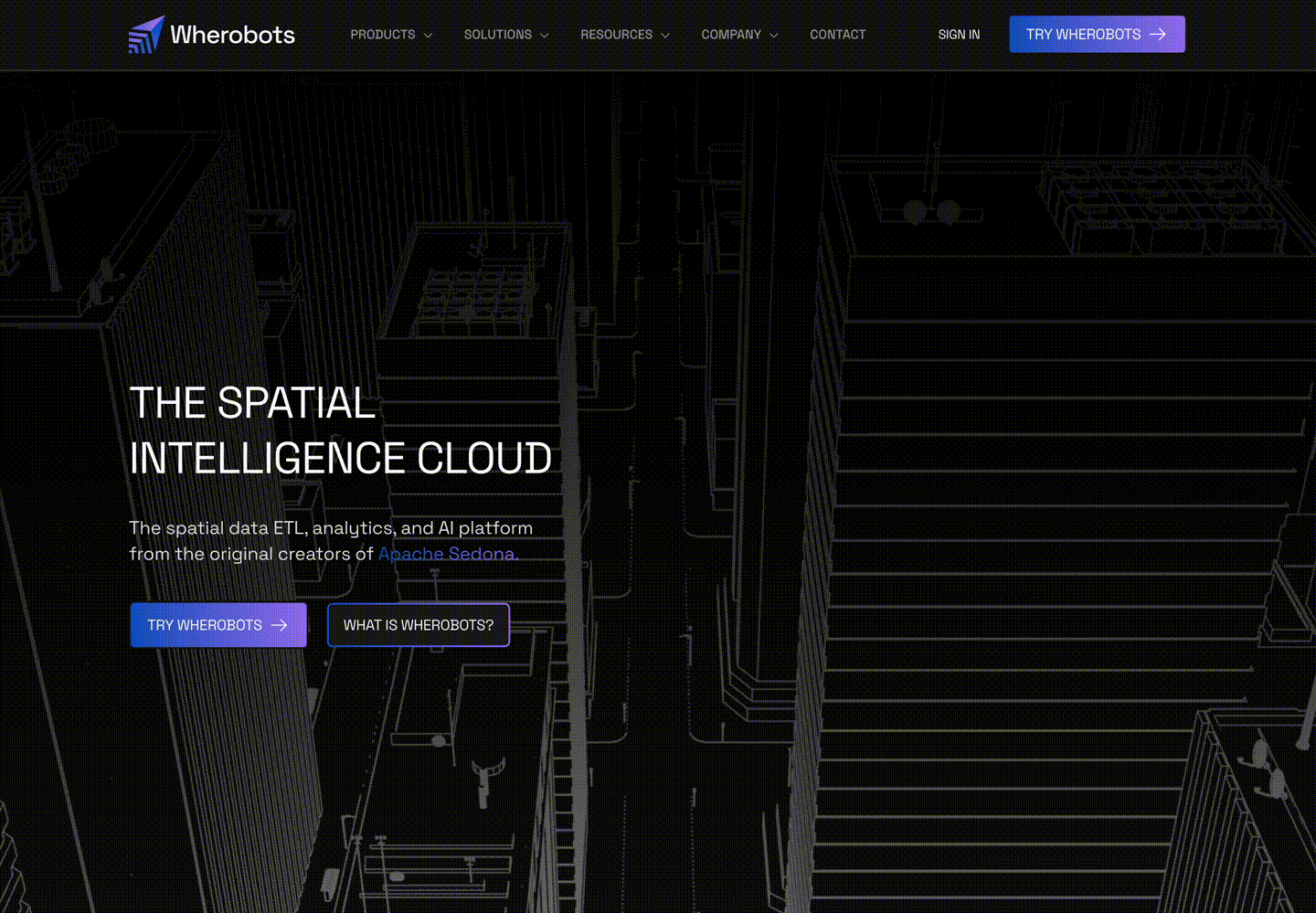Expand the Company dropdown chevron

[x=774, y=36]
